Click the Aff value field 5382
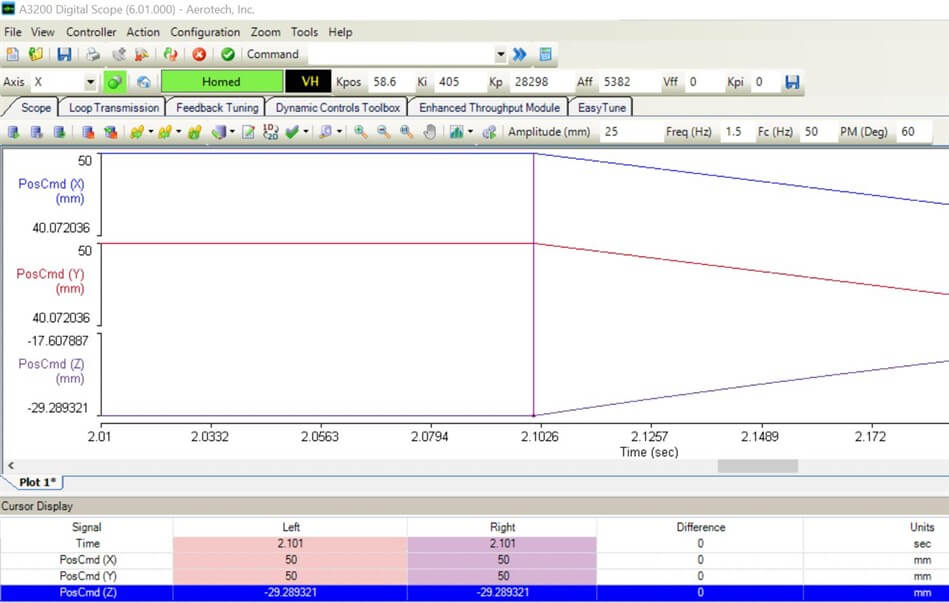Viewport: 949px width, 603px height. coord(627,82)
